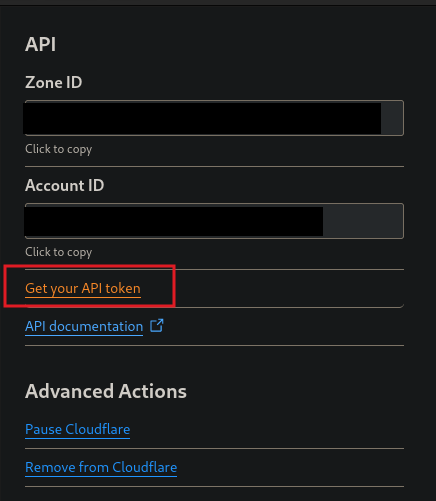Select the Account ID label text
The height and width of the screenshot is (501, 436).
pos(64,185)
